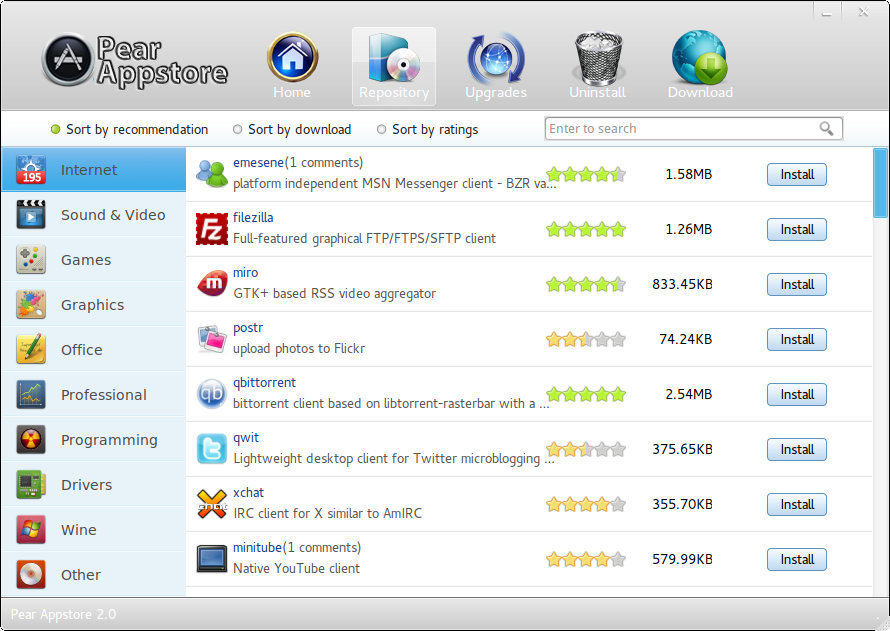
Task: Select the Programming category
Action: pos(94,439)
